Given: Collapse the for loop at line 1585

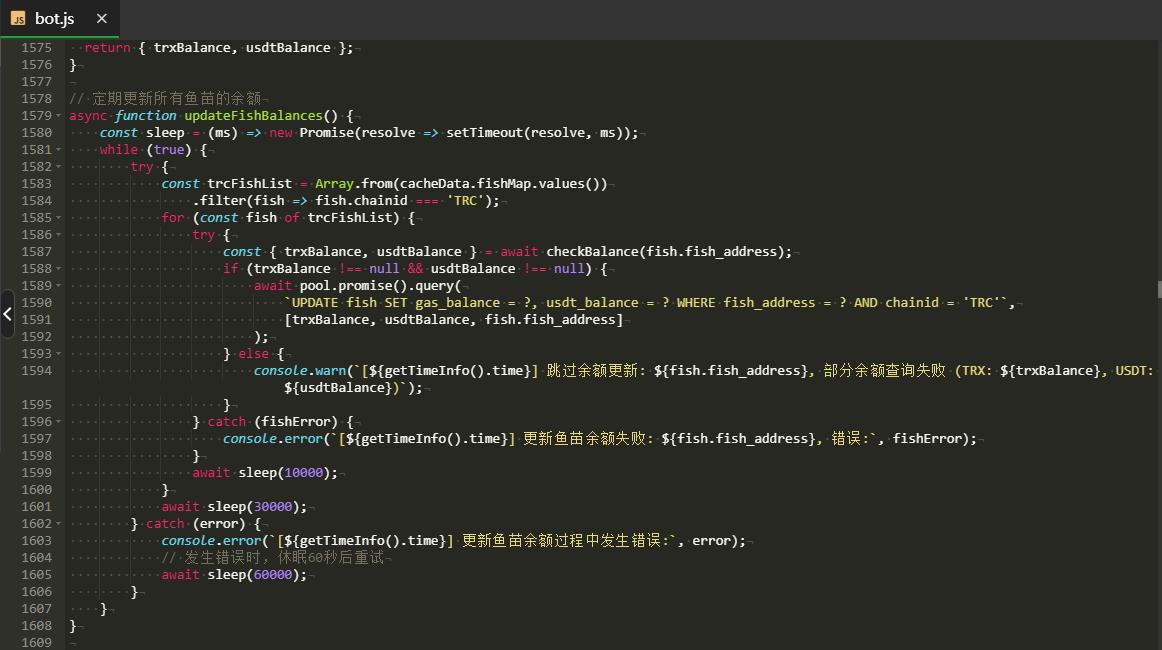Looking at the screenshot, I should (x=59, y=218).
